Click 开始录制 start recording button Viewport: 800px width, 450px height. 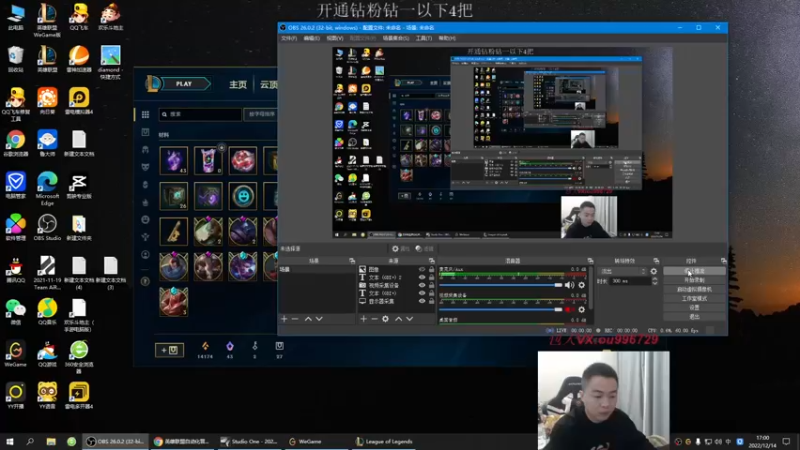694,280
